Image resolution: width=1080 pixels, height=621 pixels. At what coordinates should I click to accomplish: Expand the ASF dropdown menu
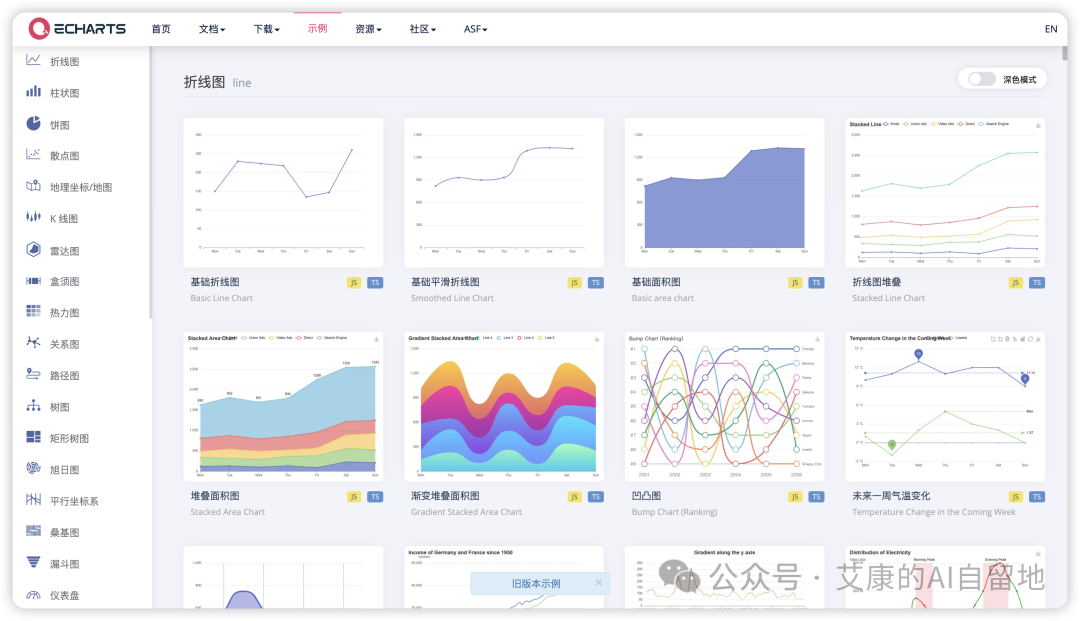[475, 29]
